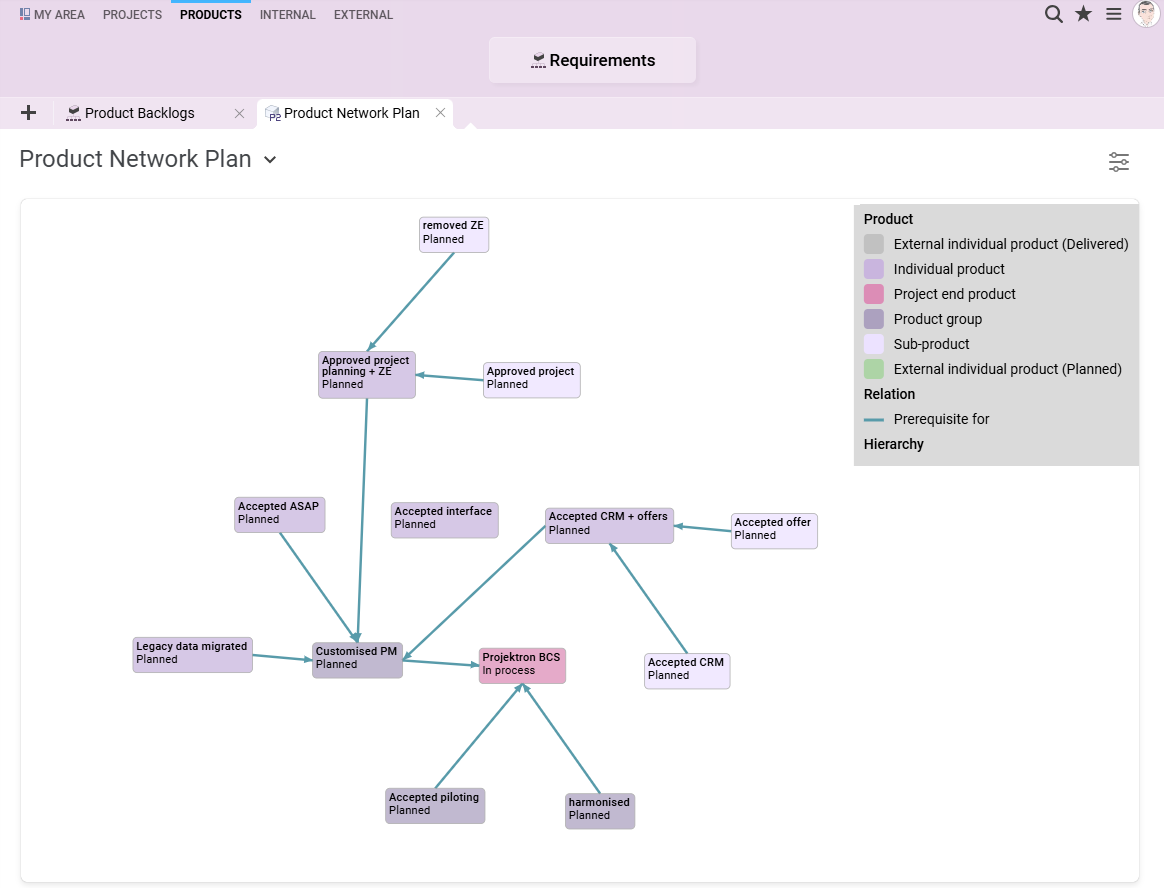Image resolution: width=1164 pixels, height=888 pixels.
Task: Close the Product Backlogs tab
Action: [x=239, y=114]
